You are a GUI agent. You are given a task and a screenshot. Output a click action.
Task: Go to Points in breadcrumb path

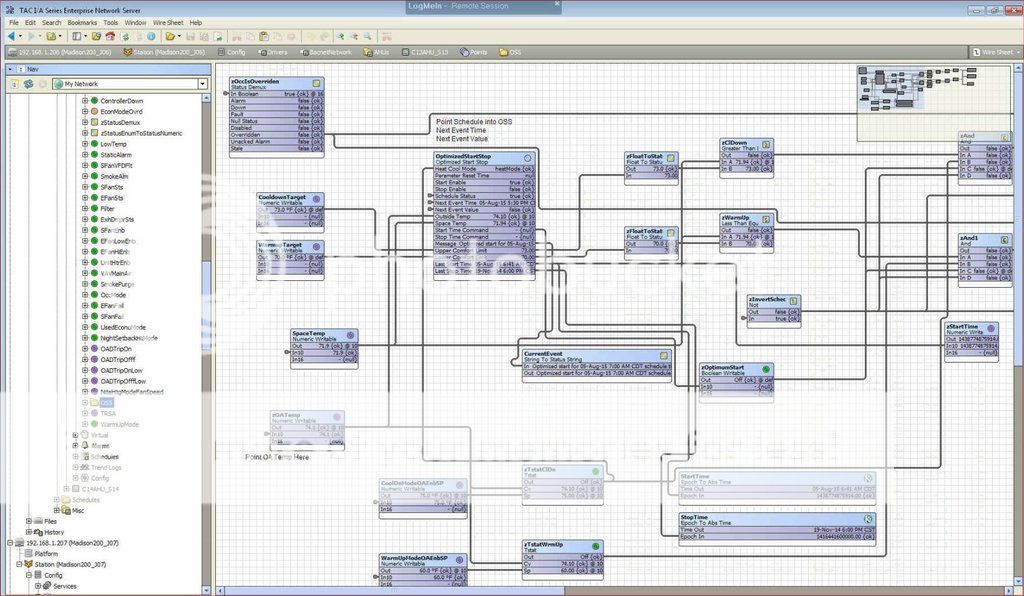pyautogui.click(x=478, y=51)
